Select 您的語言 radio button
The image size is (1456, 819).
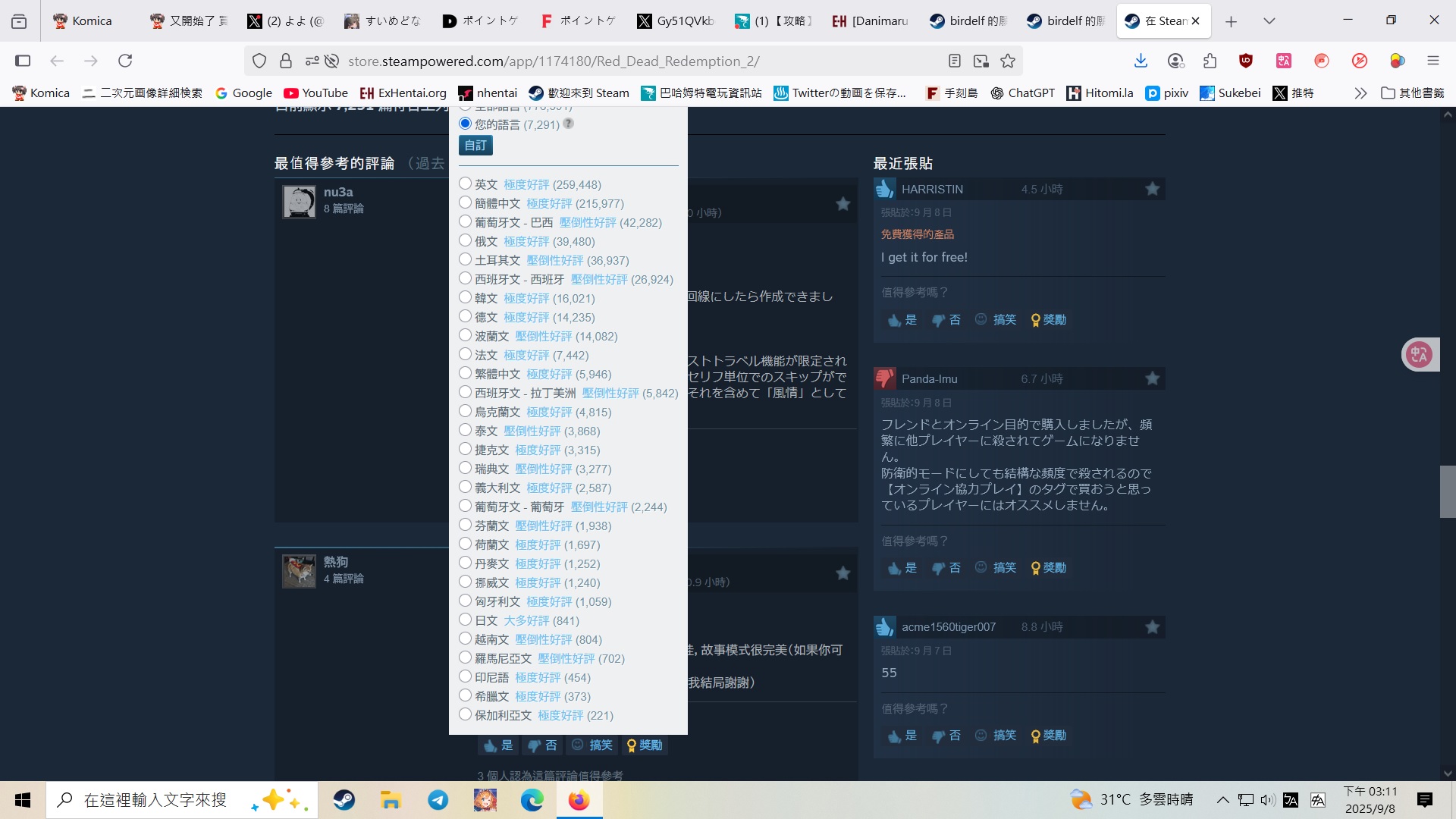[465, 123]
